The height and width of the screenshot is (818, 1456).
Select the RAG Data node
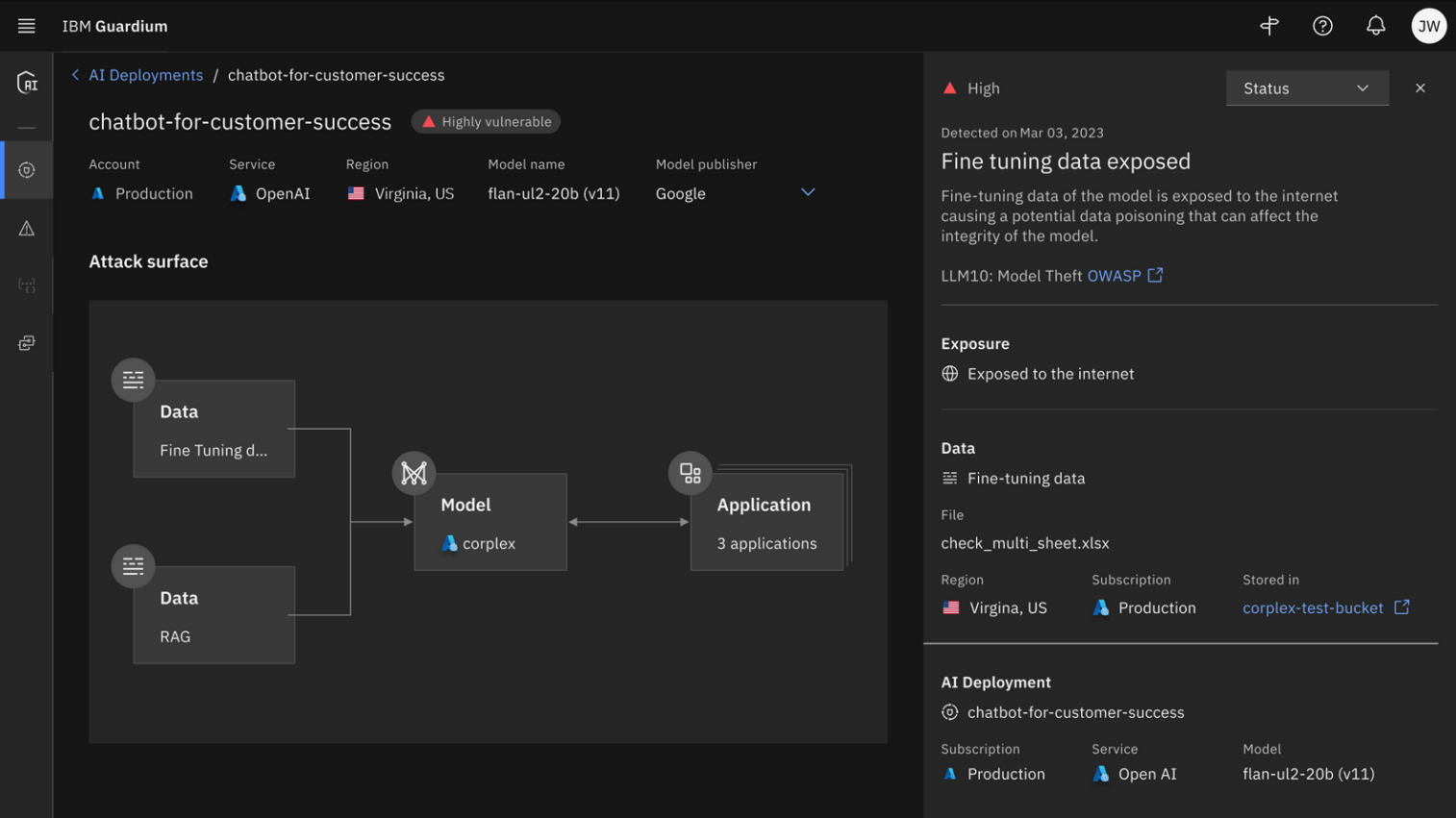click(213, 616)
